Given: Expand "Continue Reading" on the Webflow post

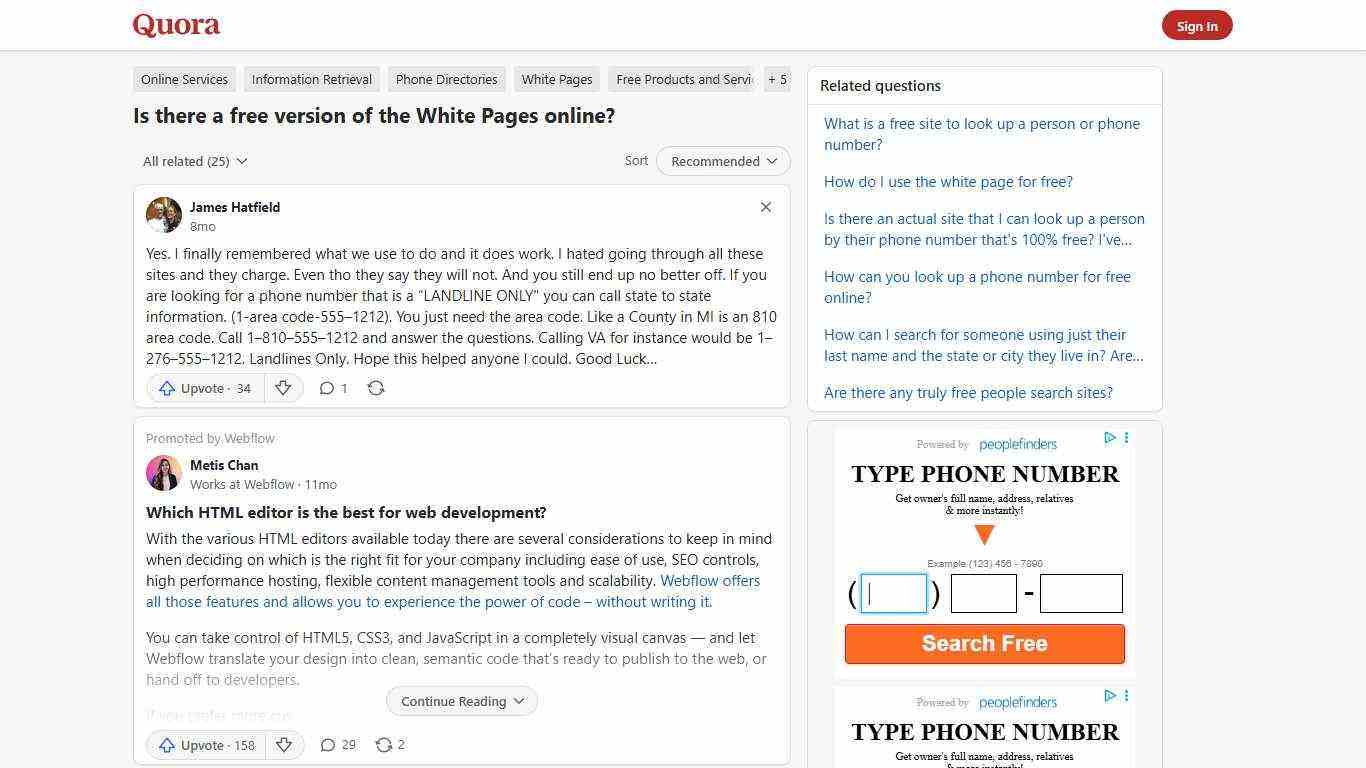Looking at the screenshot, I should tap(461, 701).
